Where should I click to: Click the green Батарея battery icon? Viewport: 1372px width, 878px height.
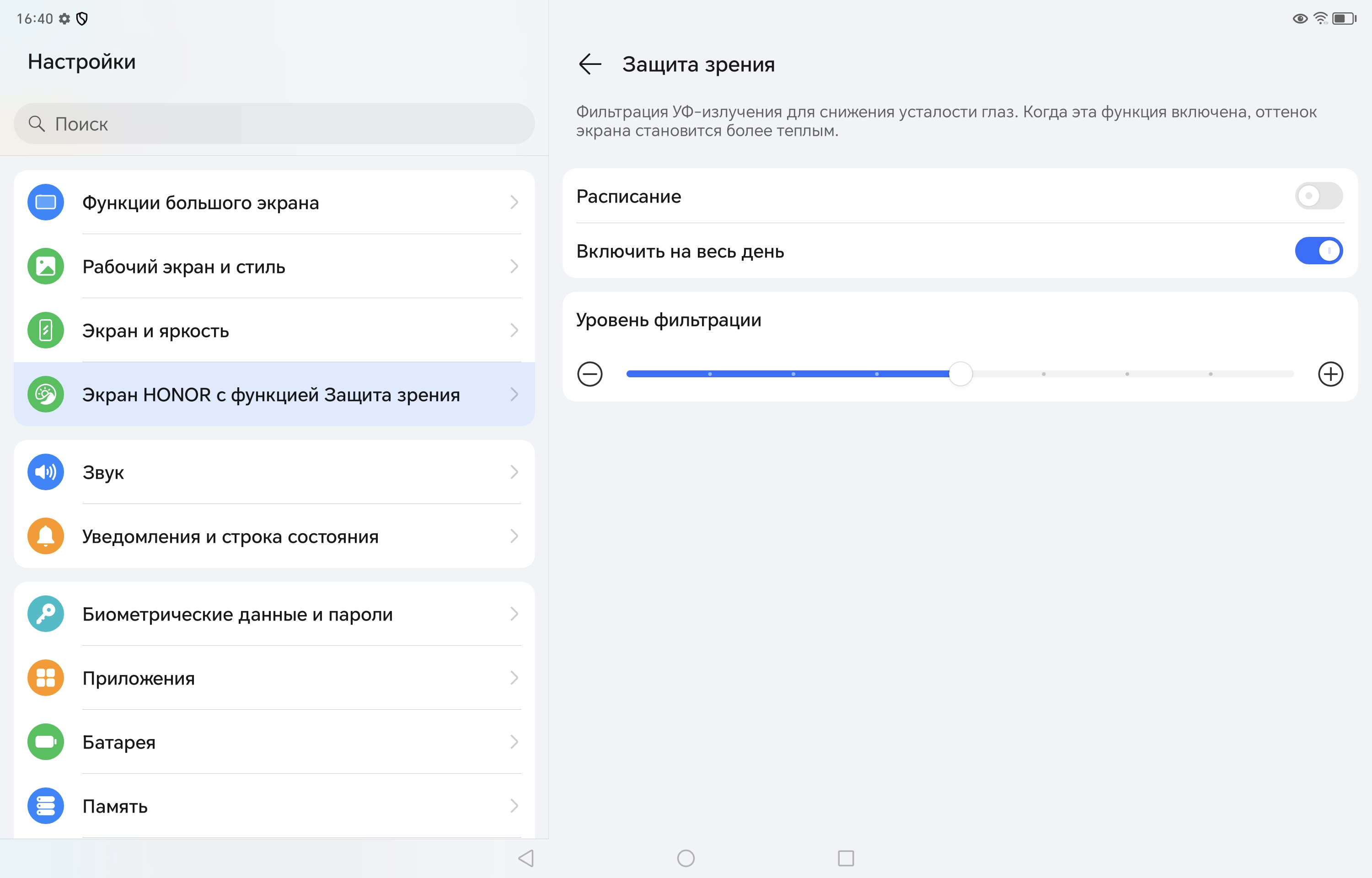tap(46, 742)
